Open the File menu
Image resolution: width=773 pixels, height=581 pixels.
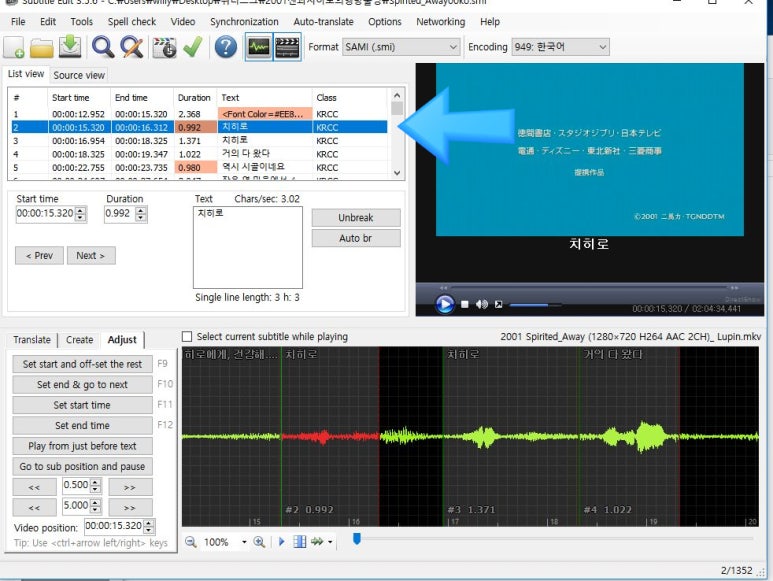coord(18,22)
